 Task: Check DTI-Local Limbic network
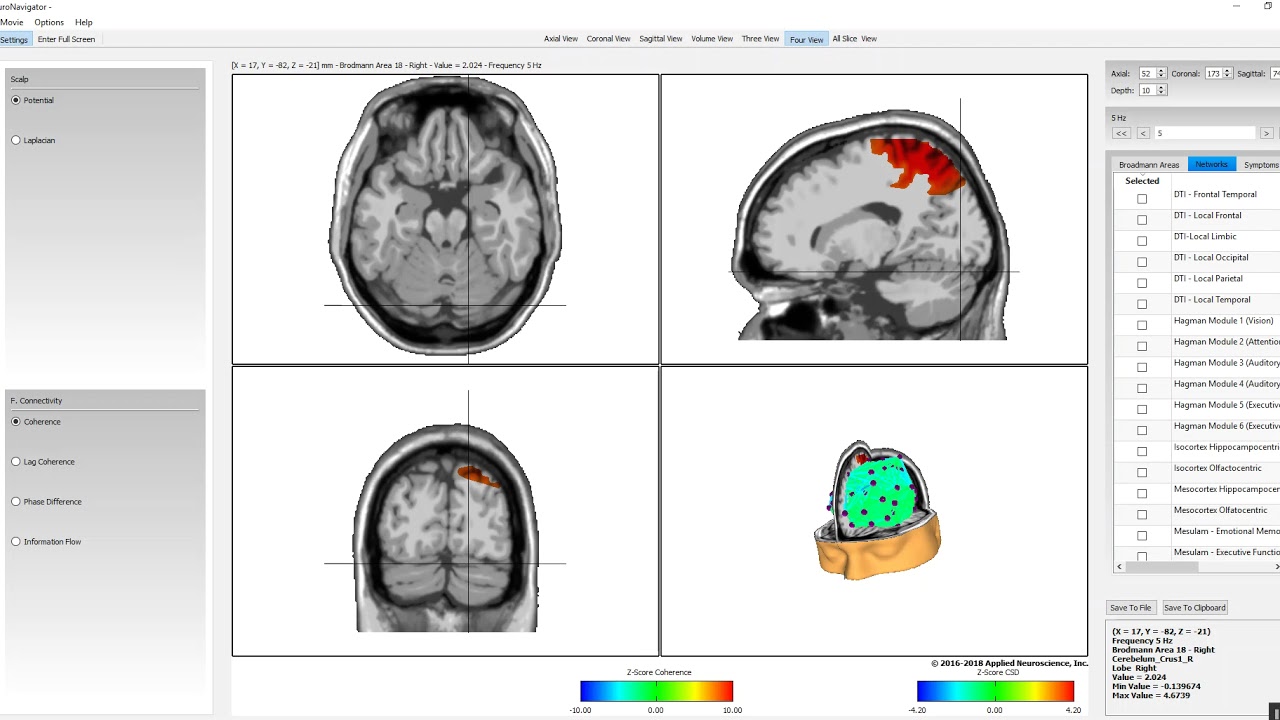click(1142, 241)
